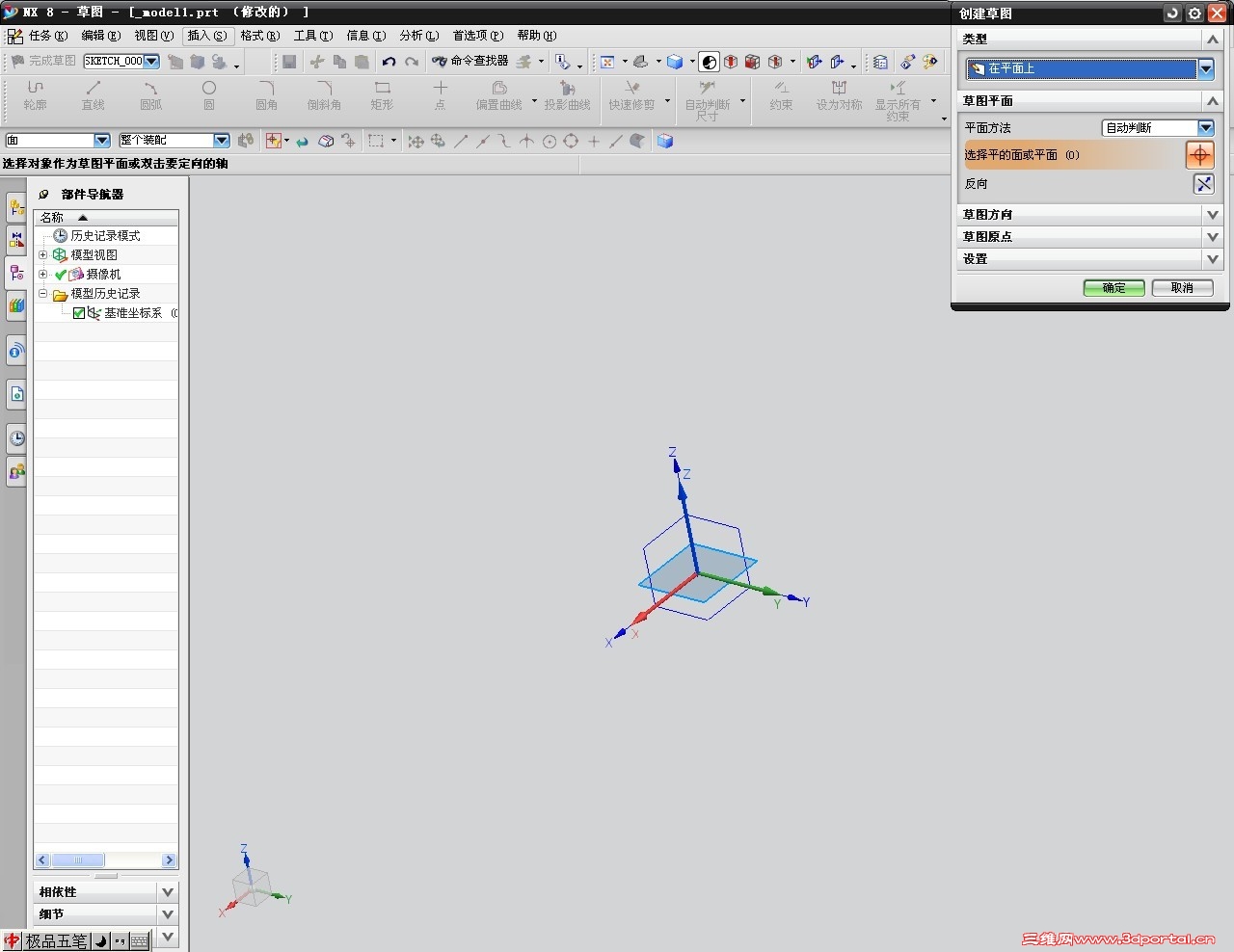Open the 编辑 menu
The height and width of the screenshot is (952, 1234).
coord(101,36)
